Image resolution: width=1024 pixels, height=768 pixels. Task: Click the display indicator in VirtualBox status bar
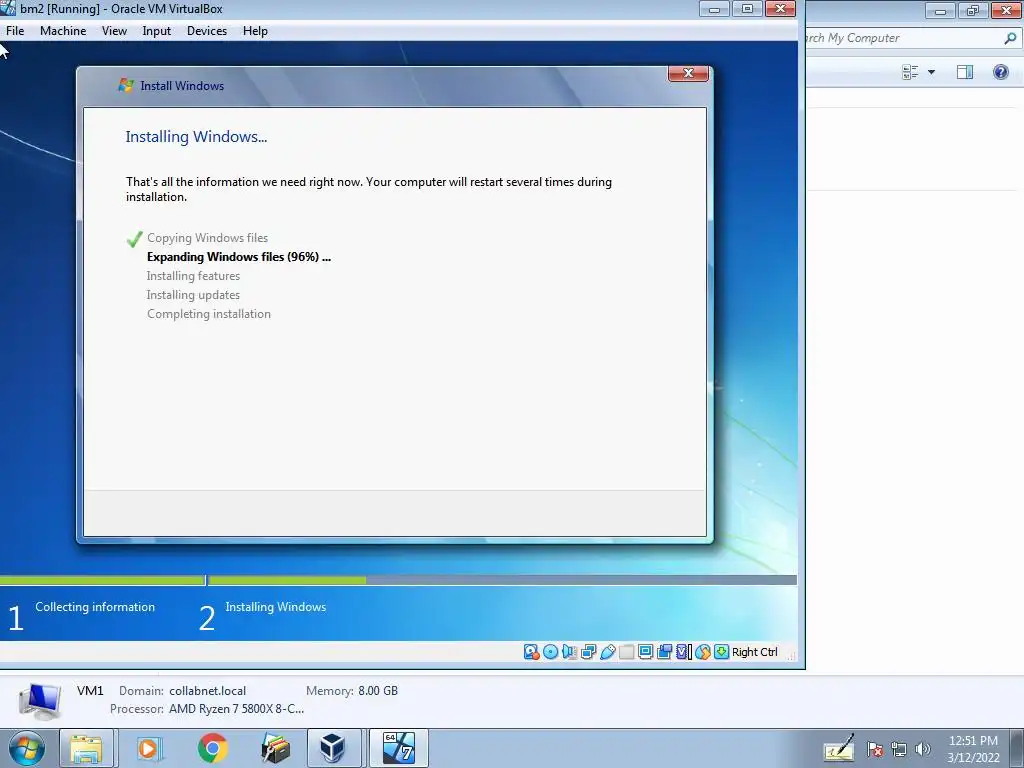point(645,652)
